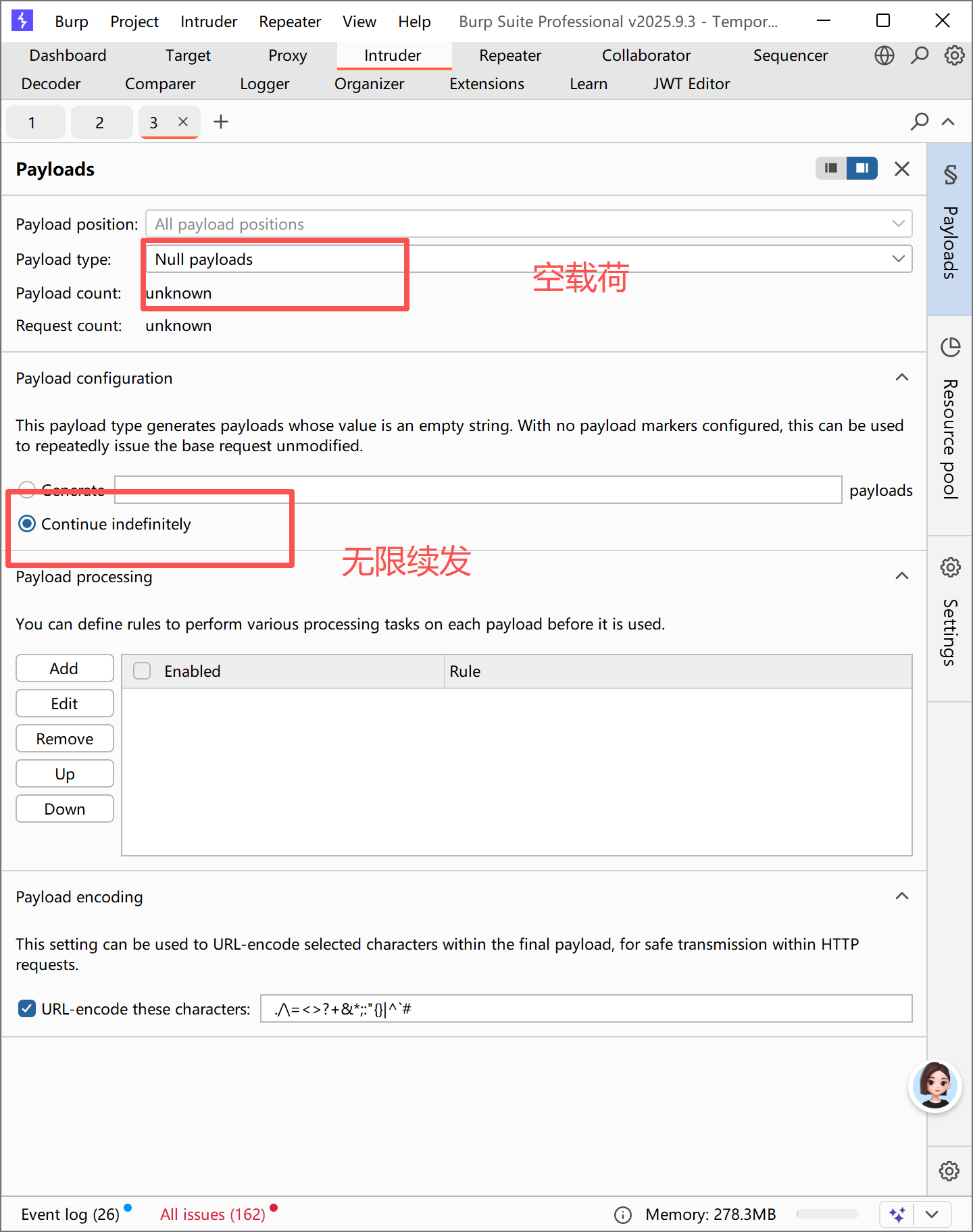973x1232 pixels.
Task: Switch to Intruder tab 2
Action: pos(101,122)
